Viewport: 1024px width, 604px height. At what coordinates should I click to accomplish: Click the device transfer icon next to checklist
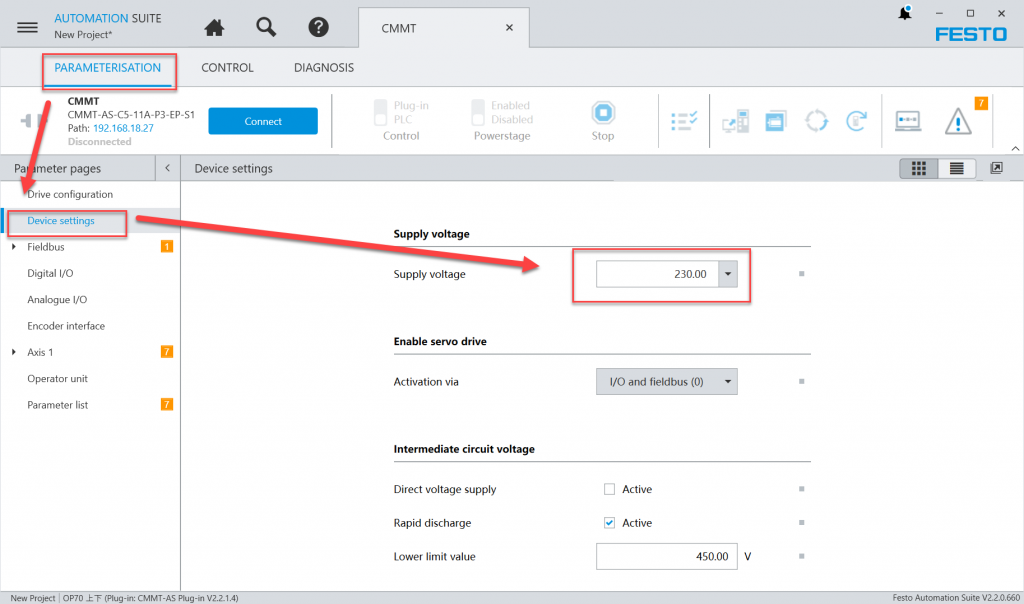pos(735,121)
